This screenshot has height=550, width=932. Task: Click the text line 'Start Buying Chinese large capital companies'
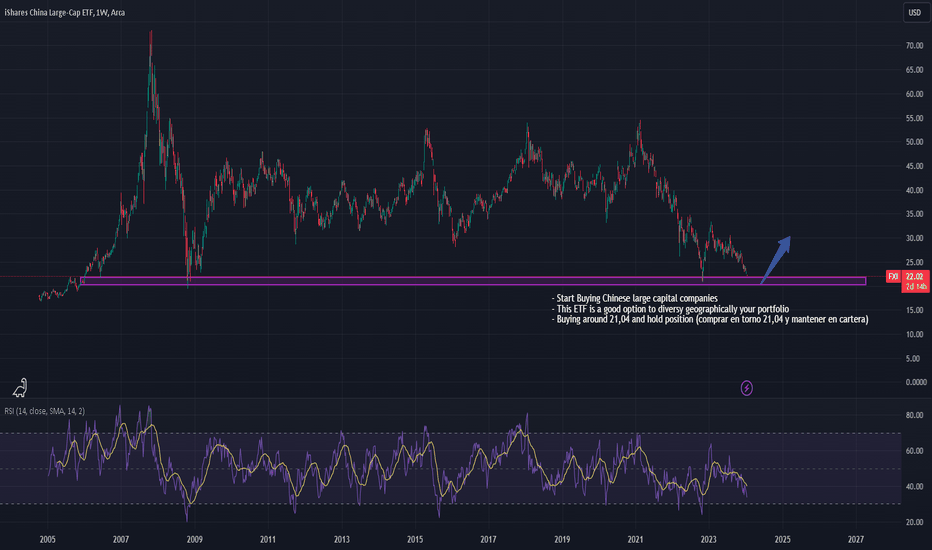pos(635,298)
